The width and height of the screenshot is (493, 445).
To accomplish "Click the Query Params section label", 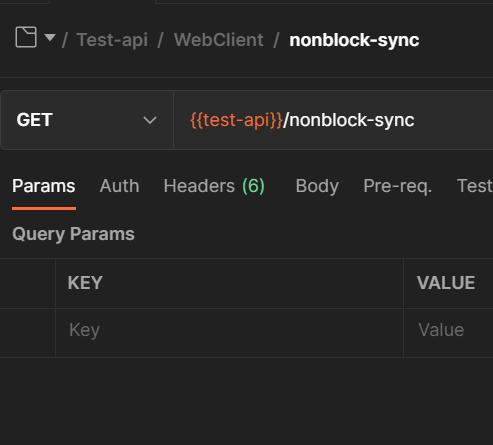I will pos(73,234).
